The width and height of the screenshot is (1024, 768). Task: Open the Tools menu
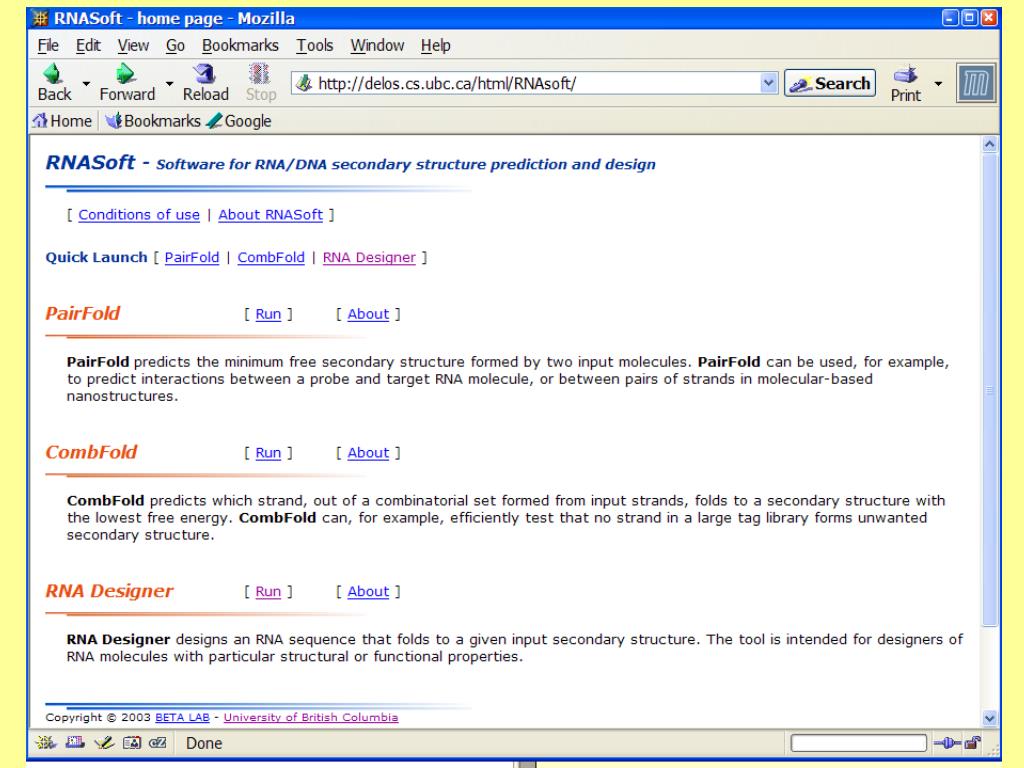pyautogui.click(x=315, y=45)
